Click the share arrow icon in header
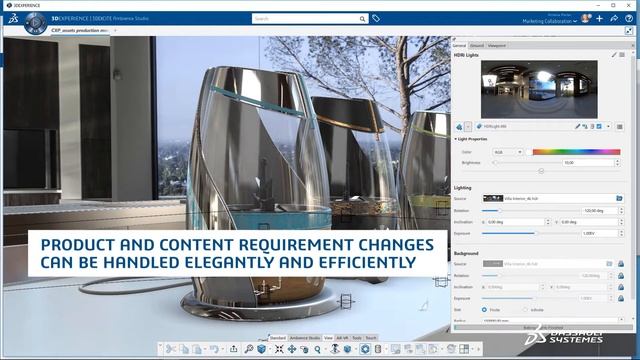The height and width of the screenshot is (360, 640). [x=614, y=18]
